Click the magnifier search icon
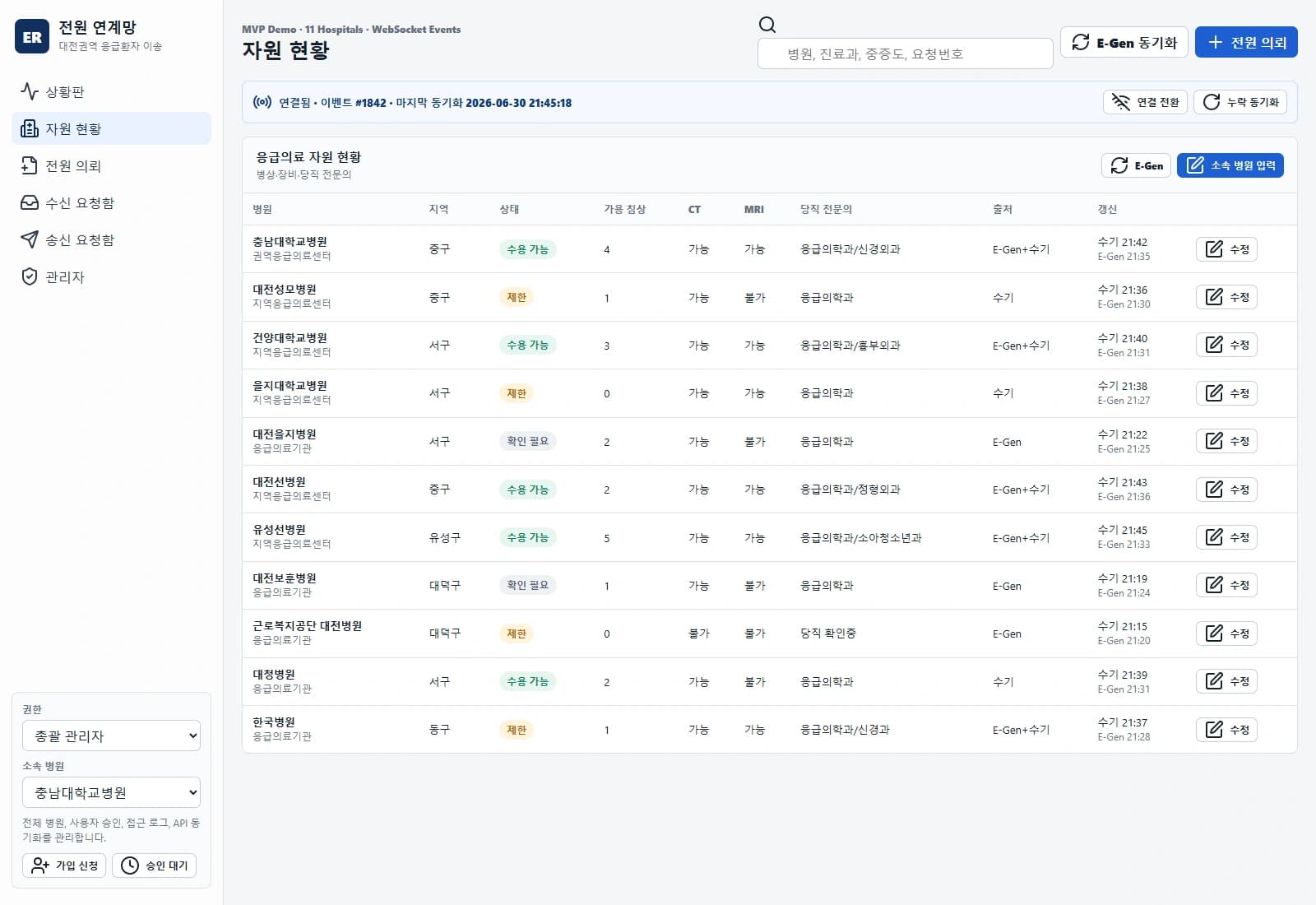Viewport: 1316px width, 905px height. (767, 25)
